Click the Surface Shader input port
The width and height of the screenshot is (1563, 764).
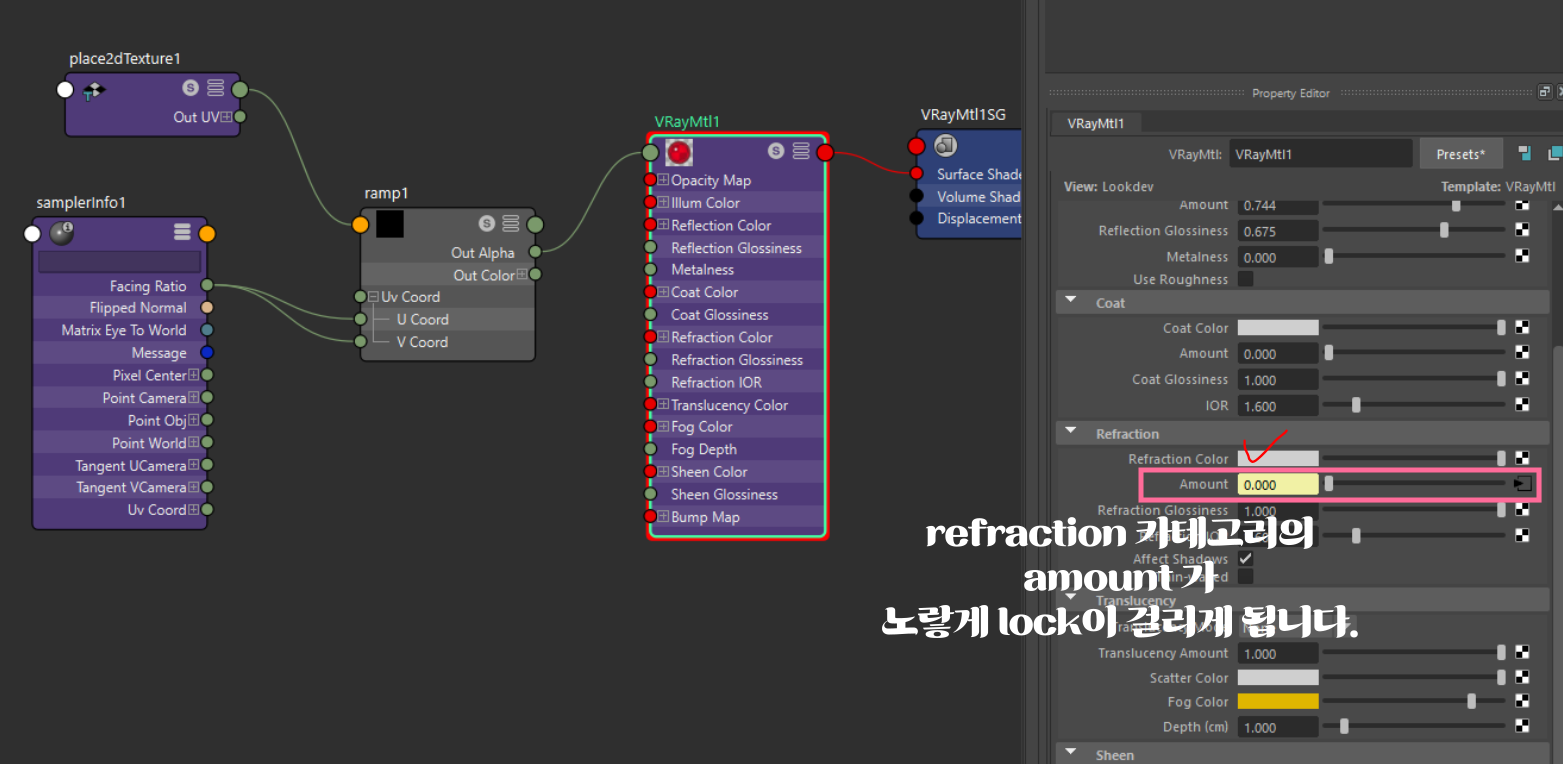pyautogui.click(x=915, y=174)
